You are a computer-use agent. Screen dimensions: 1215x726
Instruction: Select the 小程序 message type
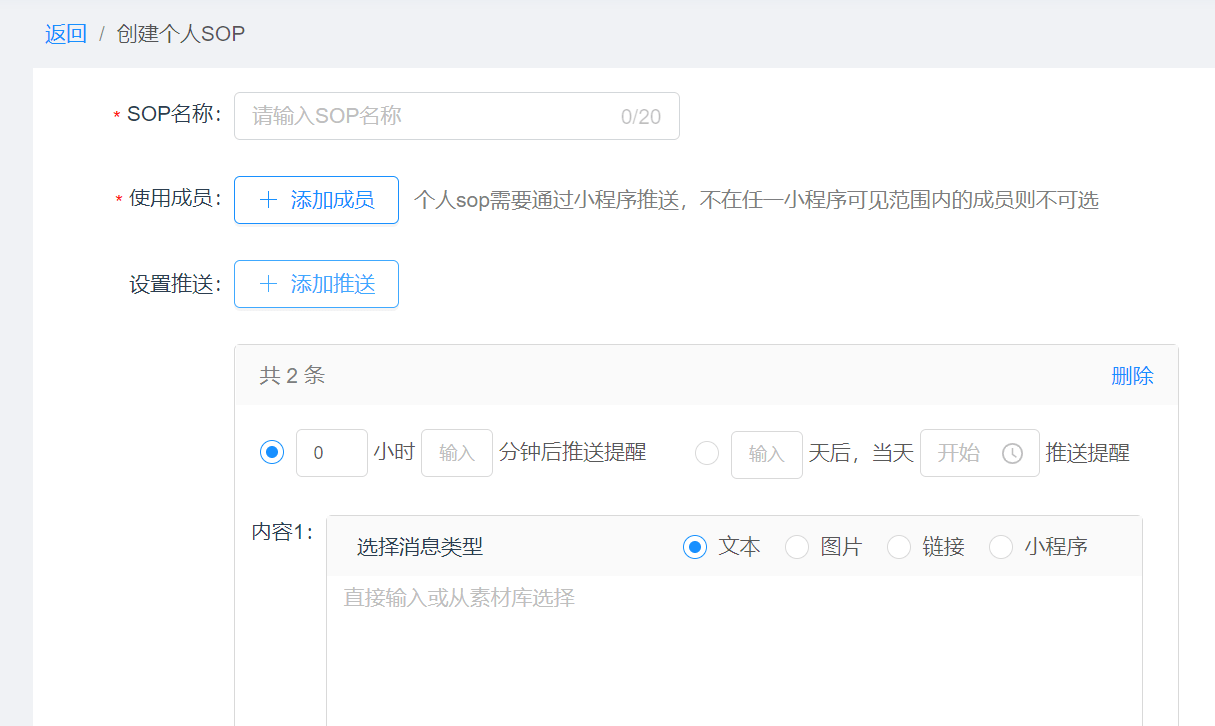coord(1001,547)
